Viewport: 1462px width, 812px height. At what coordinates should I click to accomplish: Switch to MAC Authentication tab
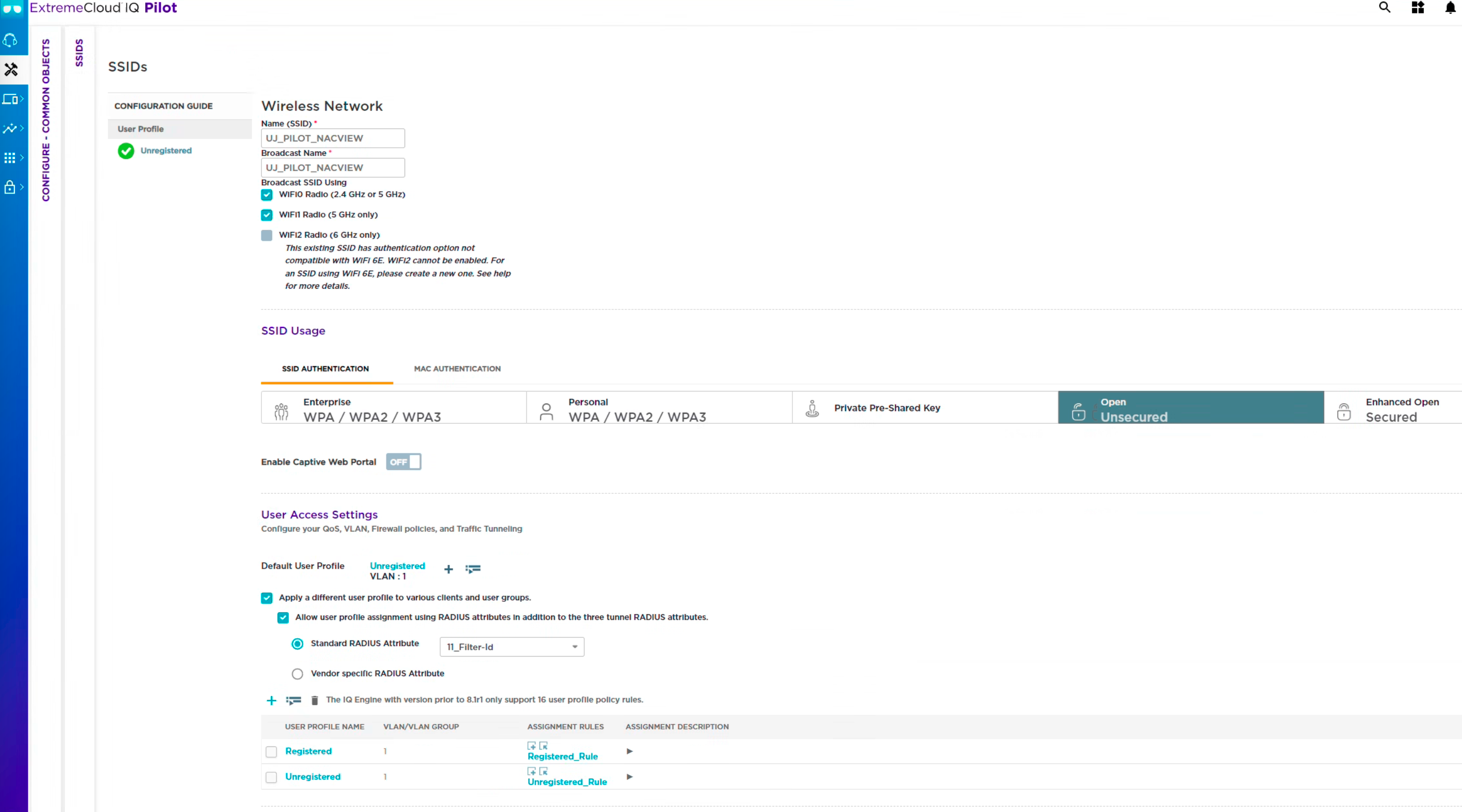457,369
